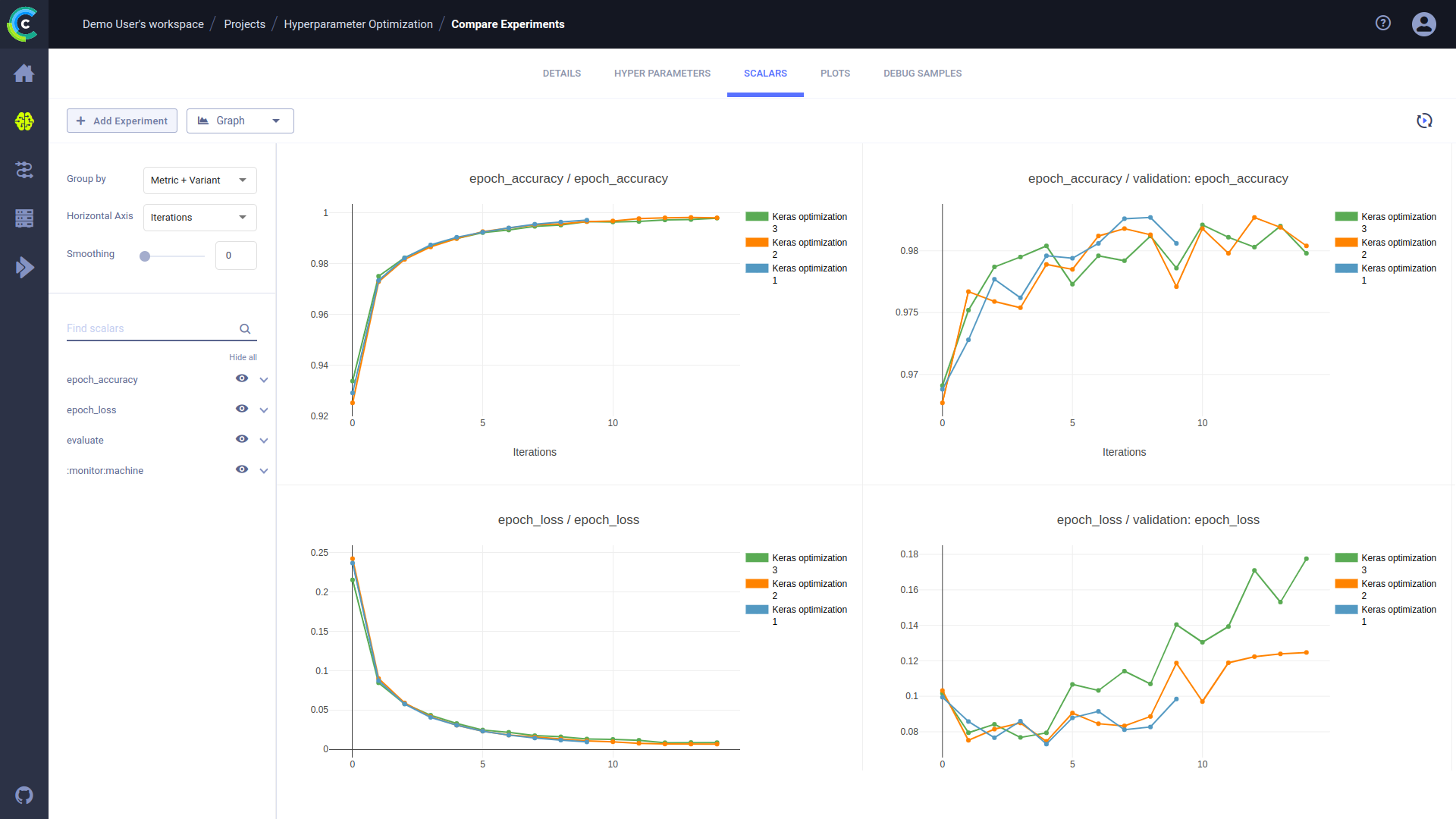
Task: Click the validation: epoch_accuracy chart title
Action: [1158, 179]
